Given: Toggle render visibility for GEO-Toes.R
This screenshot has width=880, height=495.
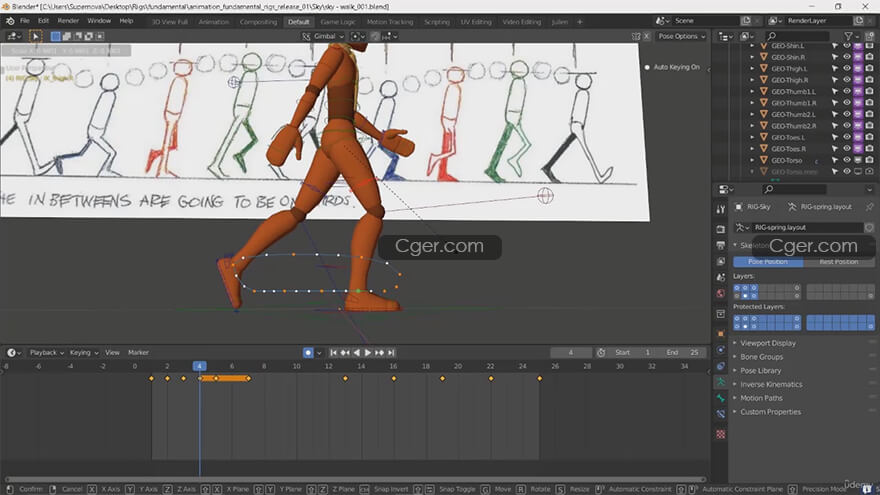Looking at the screenshot, I should 868,149.
